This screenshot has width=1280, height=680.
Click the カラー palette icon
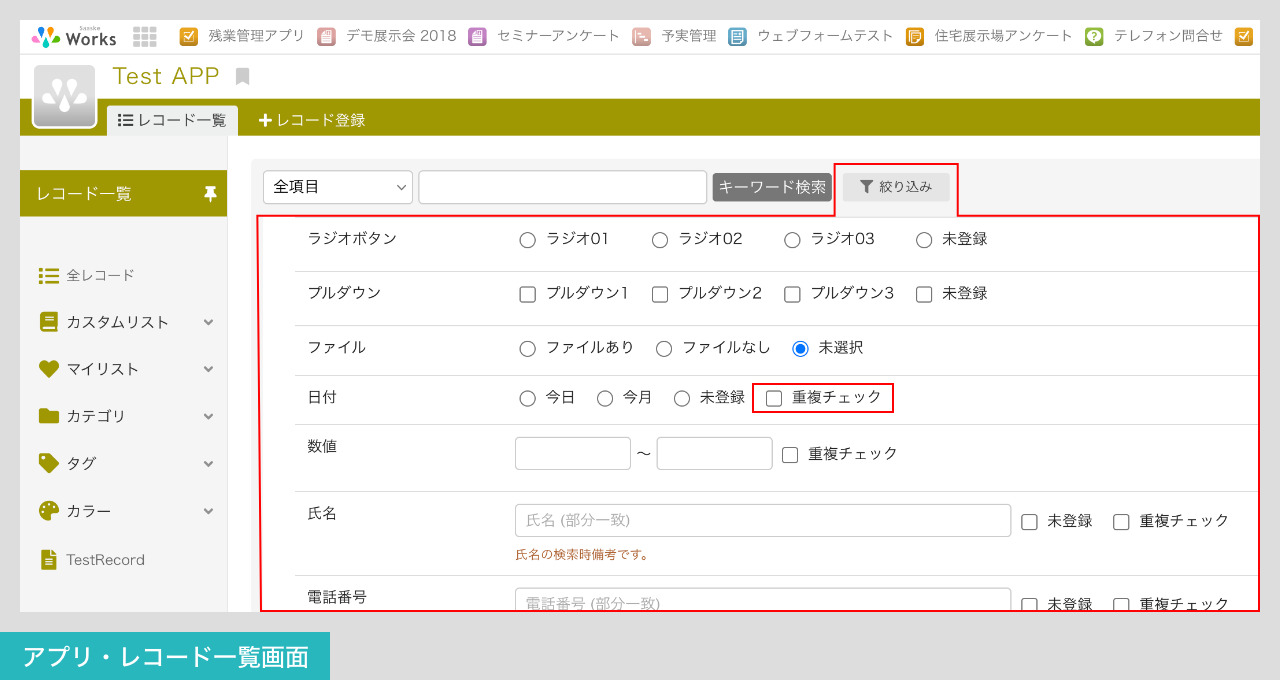coord(48,510)
